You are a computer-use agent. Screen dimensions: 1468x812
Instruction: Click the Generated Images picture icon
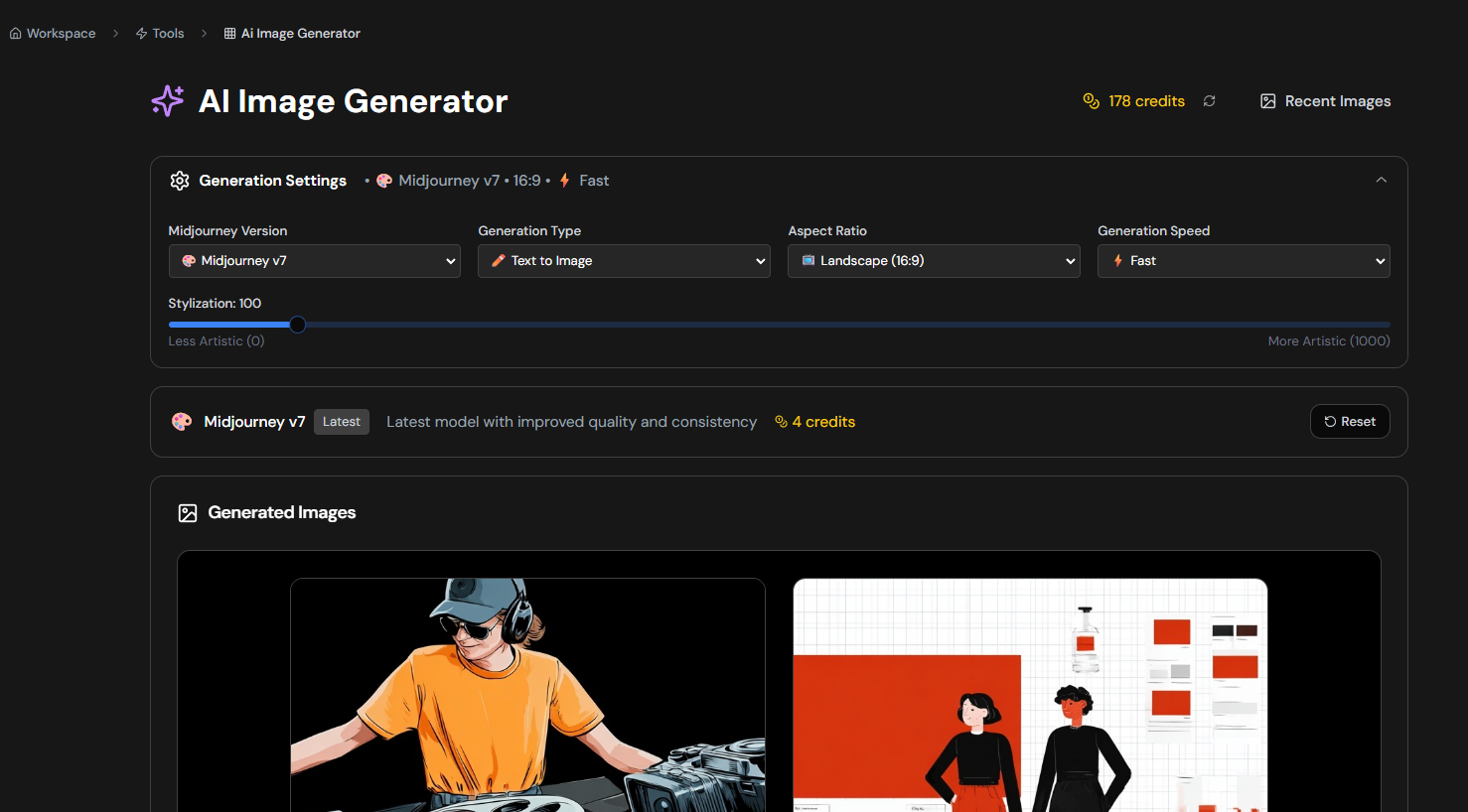(188, 513)
